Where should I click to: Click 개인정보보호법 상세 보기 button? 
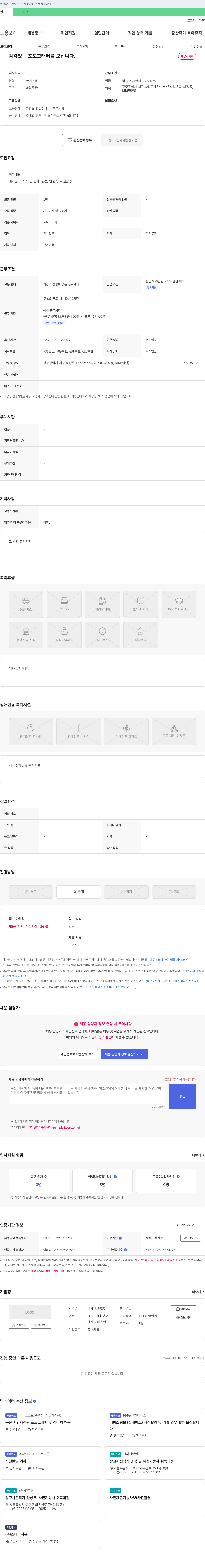tap(77, 1054)
